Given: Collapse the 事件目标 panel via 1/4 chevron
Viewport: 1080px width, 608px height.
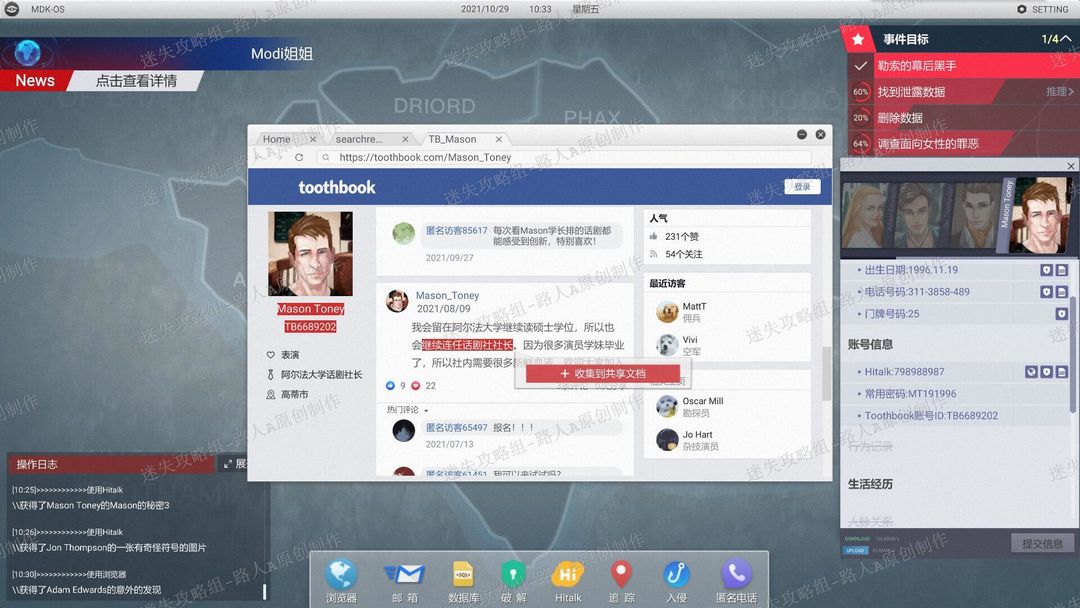Looking at the screenshot, I should [x=1065, y=39].
